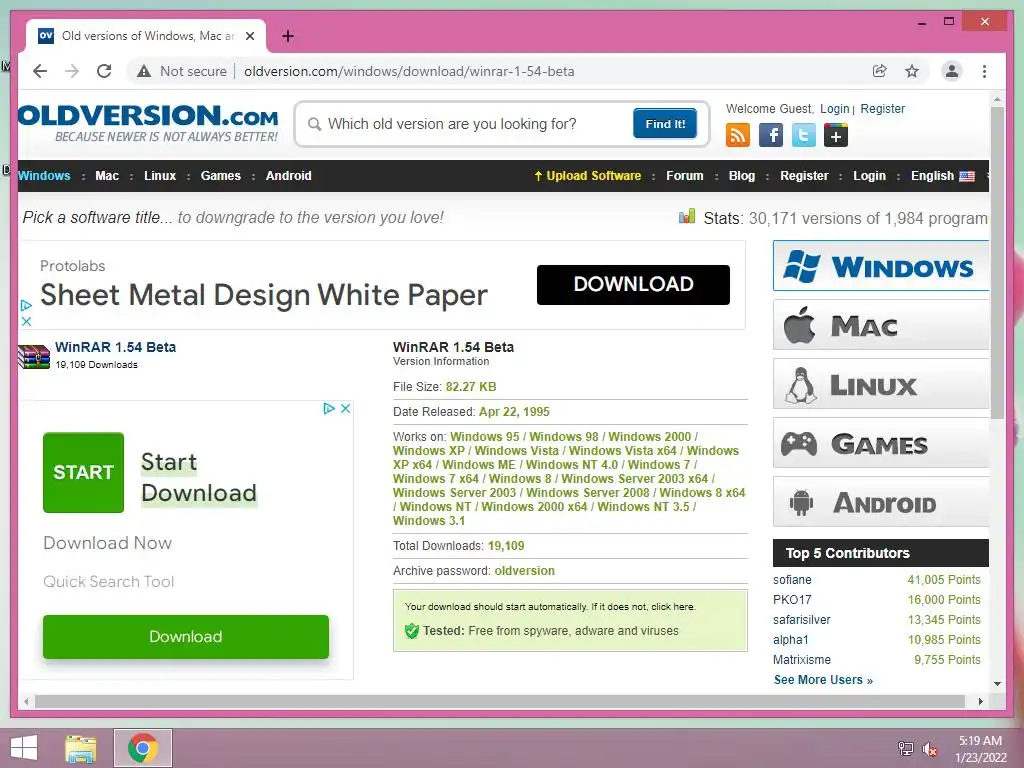The image size is (1024, 768).
Task: Click the black DOWNLOAD ad button
Action: pyautogui.click(x=633, y=284)
